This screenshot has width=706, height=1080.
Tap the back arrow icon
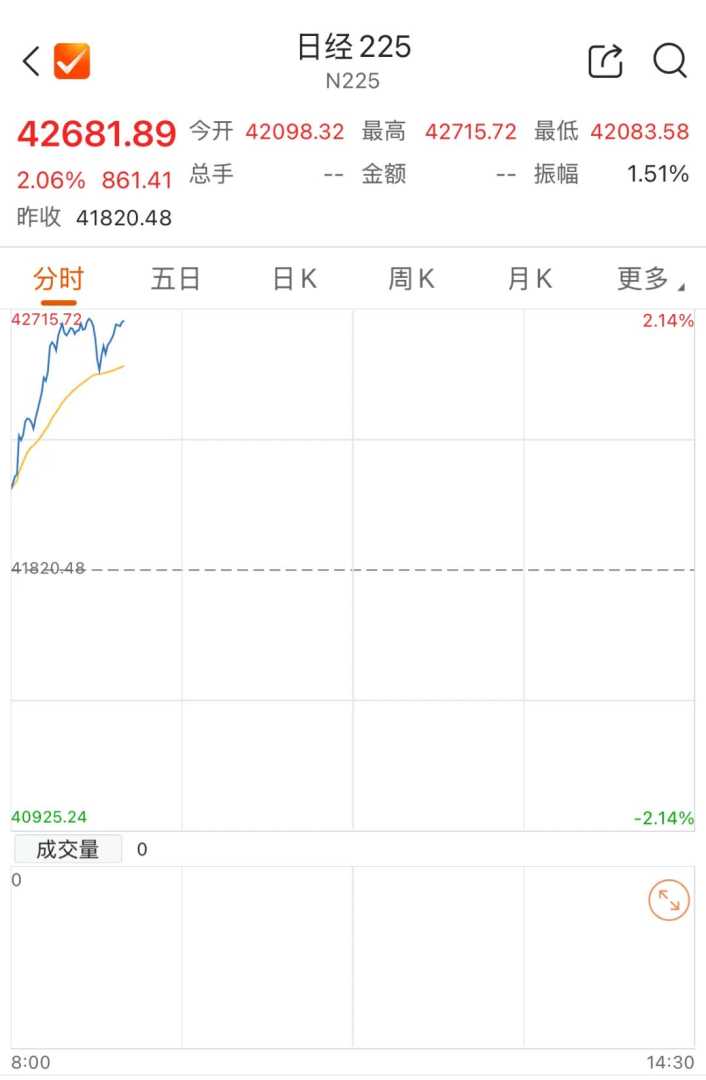(31, 62)
